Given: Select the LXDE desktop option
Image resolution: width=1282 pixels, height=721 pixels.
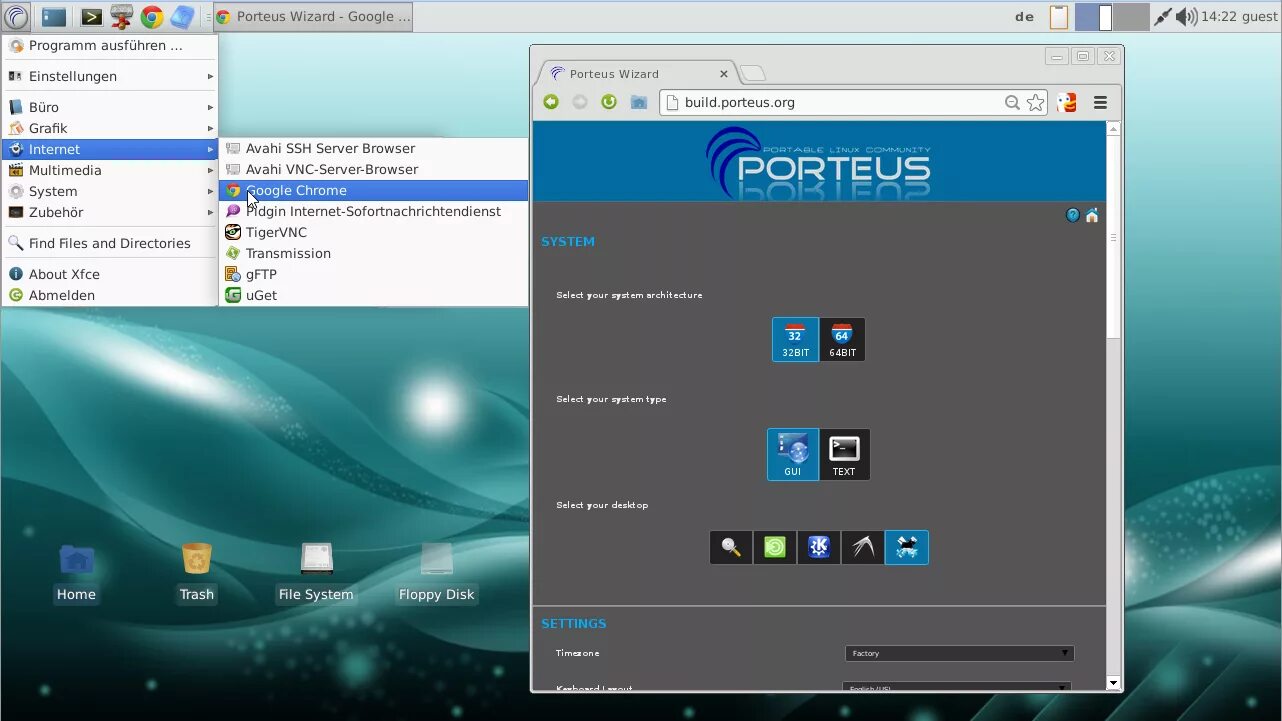Looking at the screenshot, I should [x=863, y=547].
